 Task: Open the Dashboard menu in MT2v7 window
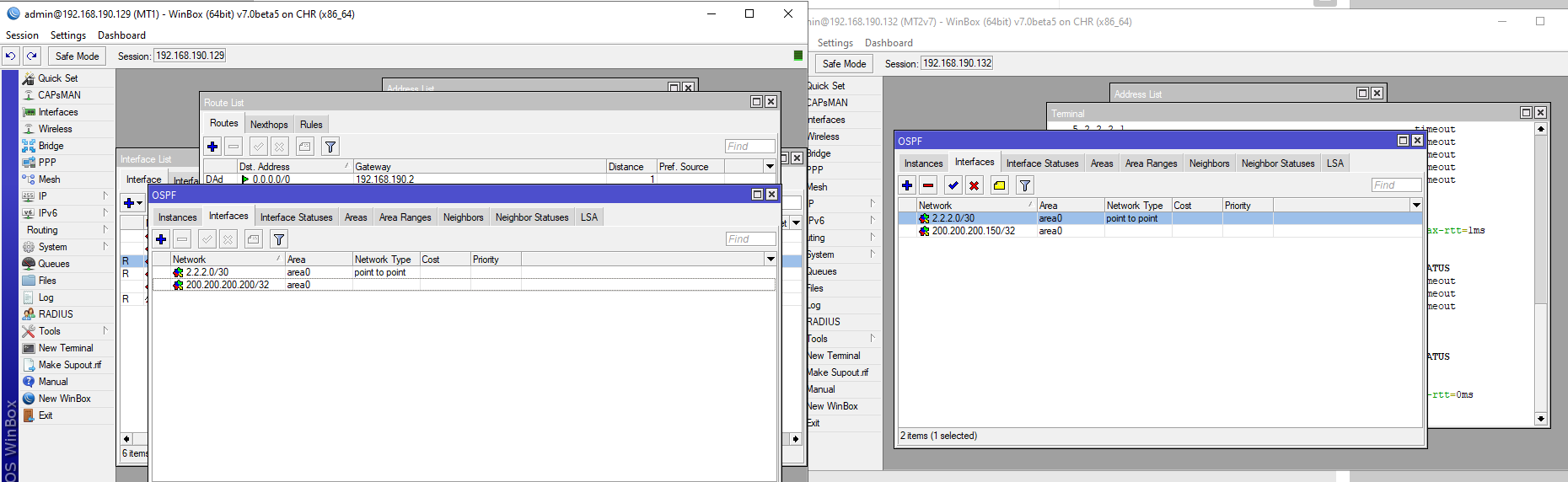(x=889, y=42)
